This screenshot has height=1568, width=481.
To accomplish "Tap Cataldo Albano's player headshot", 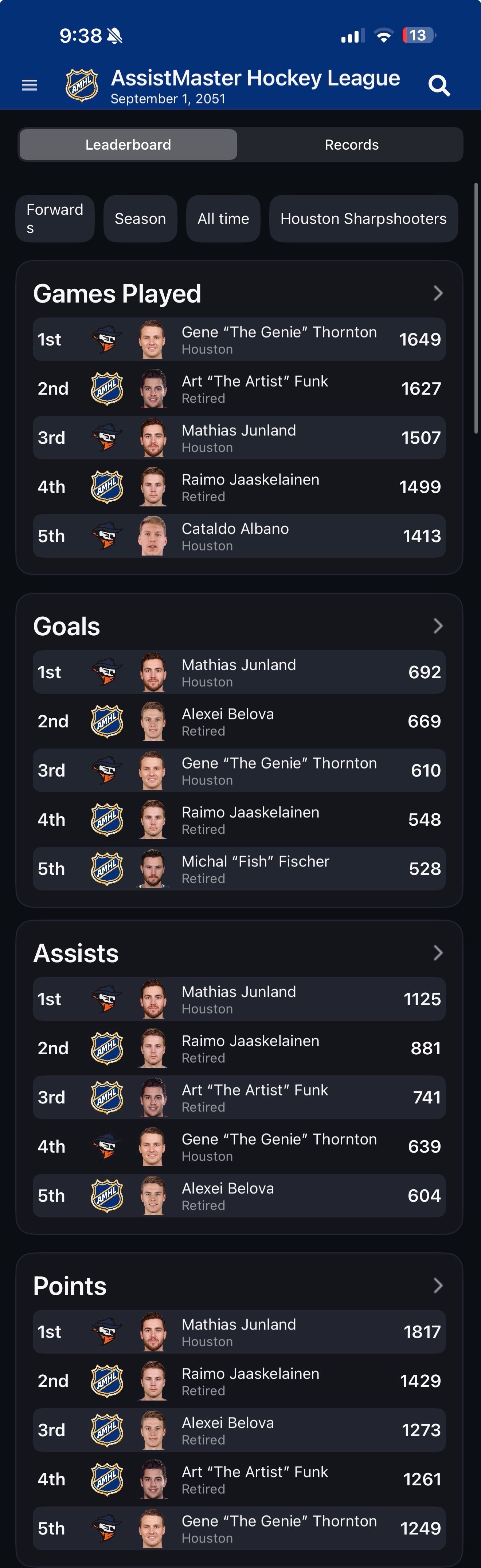I will click(152, 536).
